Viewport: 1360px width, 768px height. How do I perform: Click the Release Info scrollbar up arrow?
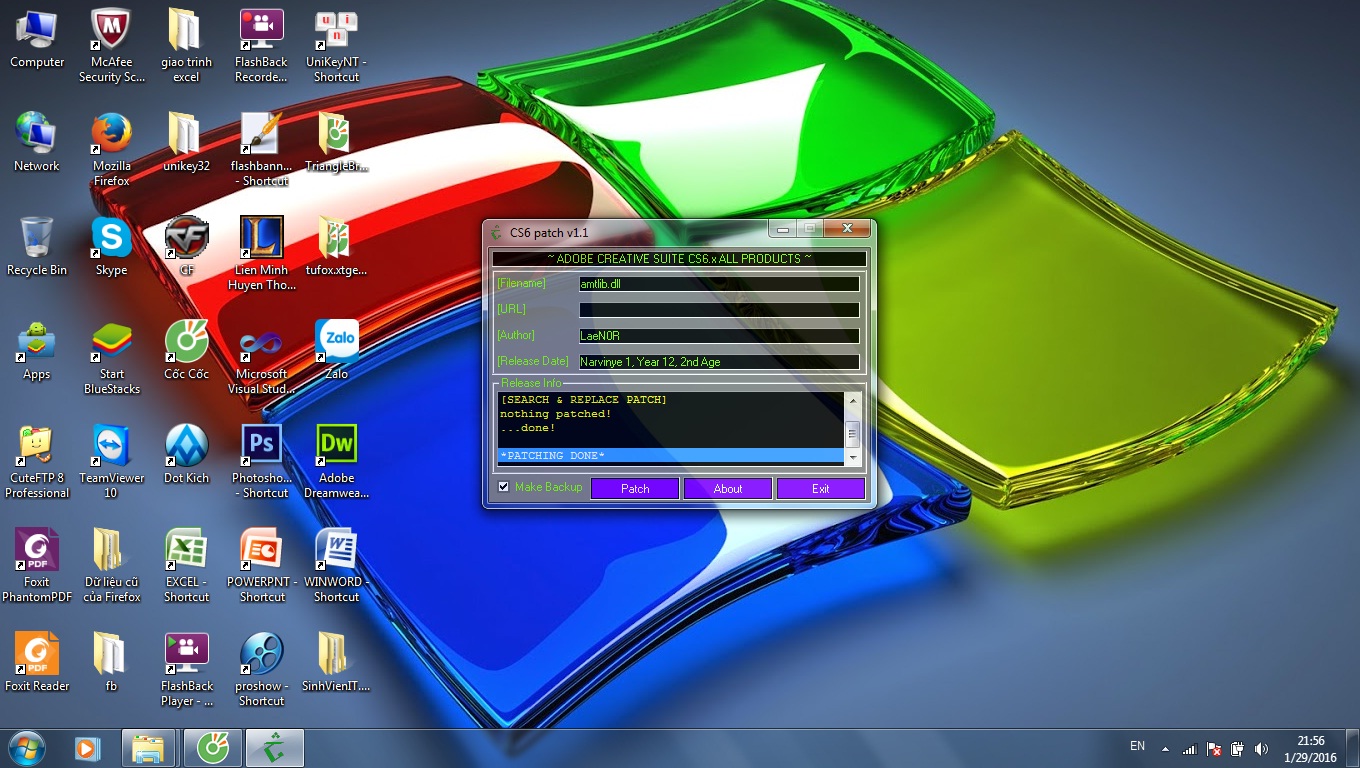pos(853,401)
